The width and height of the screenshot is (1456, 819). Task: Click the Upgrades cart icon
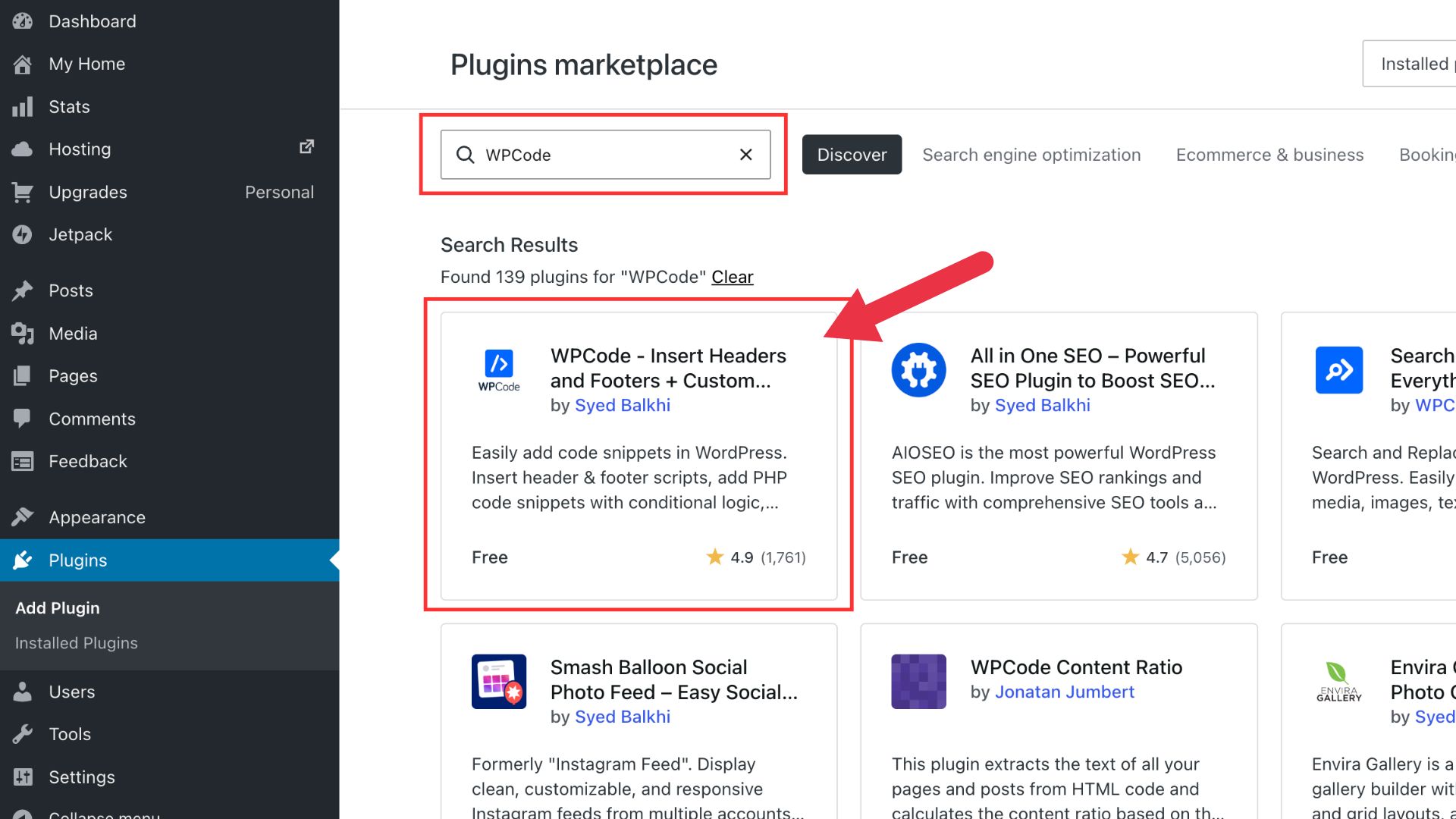(x=23, y=193)
